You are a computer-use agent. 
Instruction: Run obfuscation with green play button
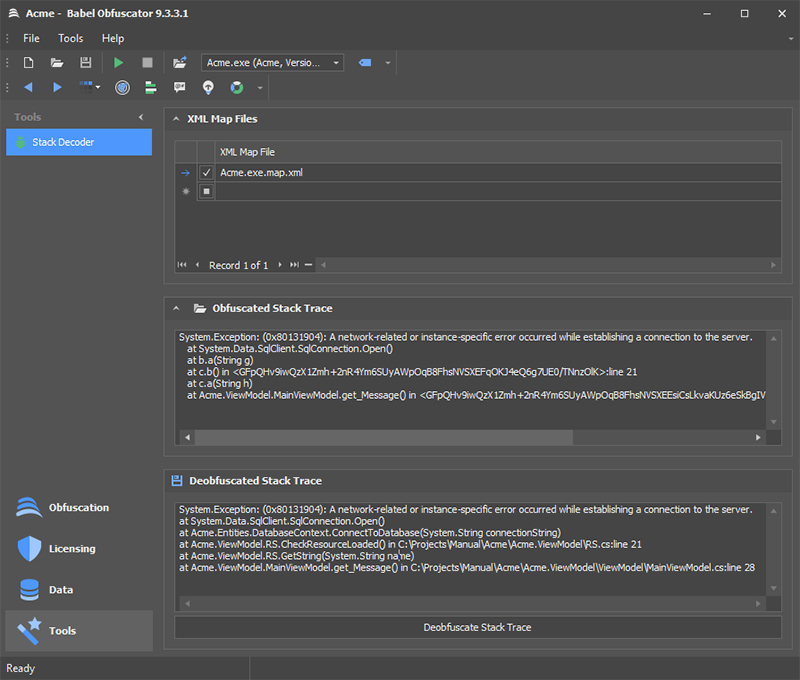118,63
